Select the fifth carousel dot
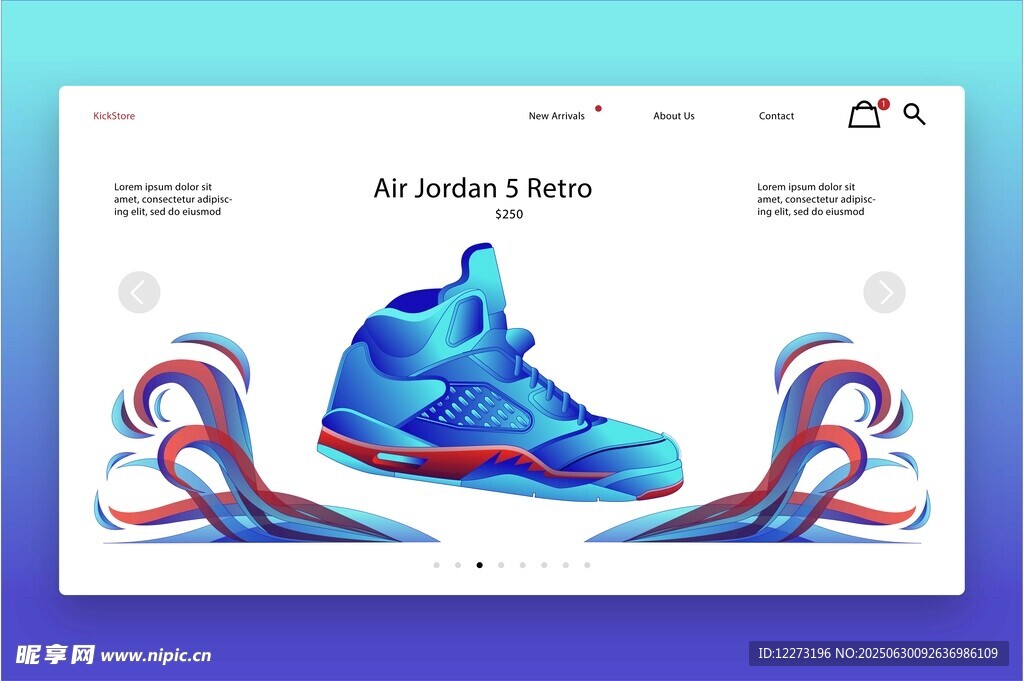The height and width of the screenshot is (681, 1024). 522,565
